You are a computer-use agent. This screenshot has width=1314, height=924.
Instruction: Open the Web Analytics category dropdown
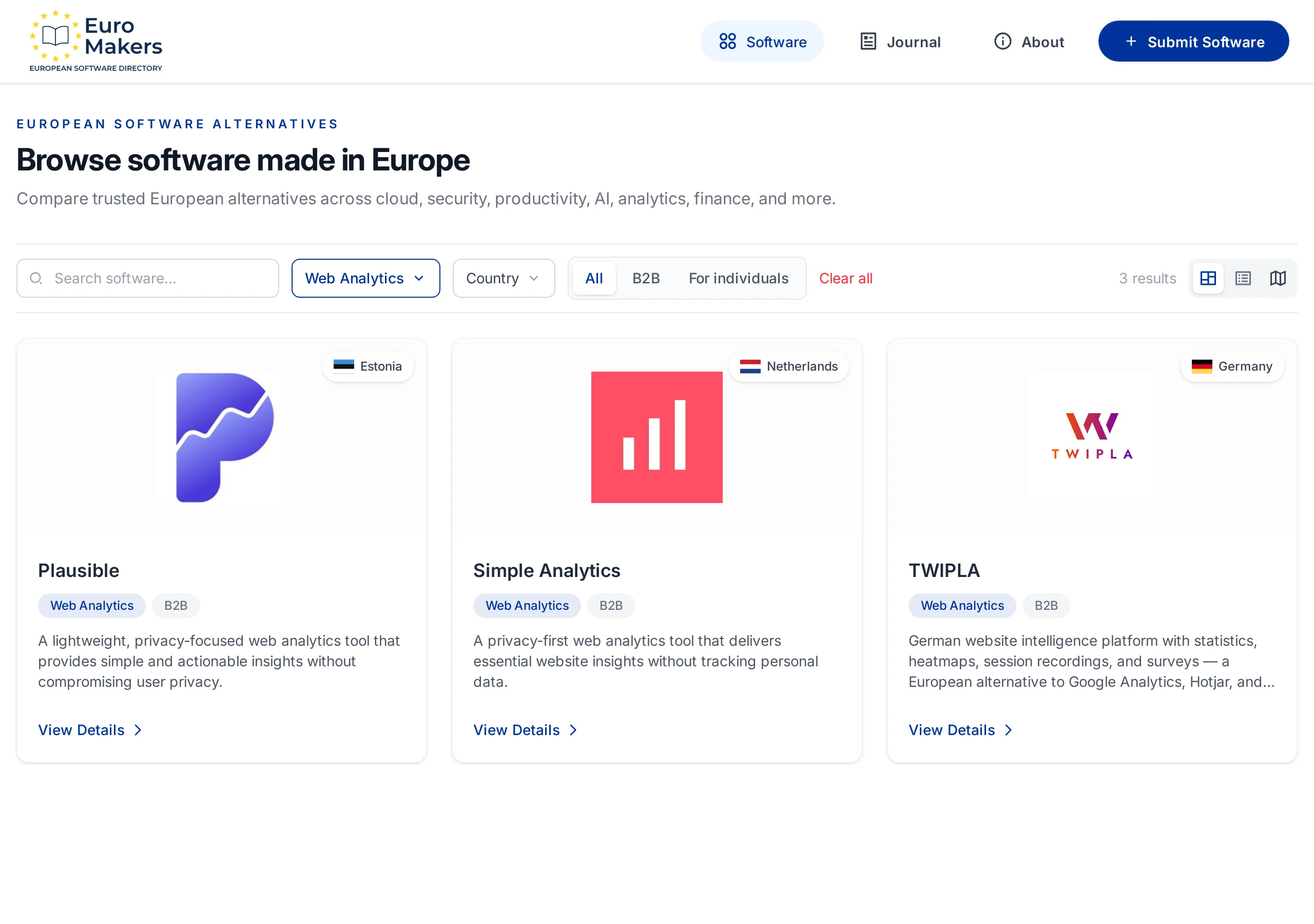(365, 278)
